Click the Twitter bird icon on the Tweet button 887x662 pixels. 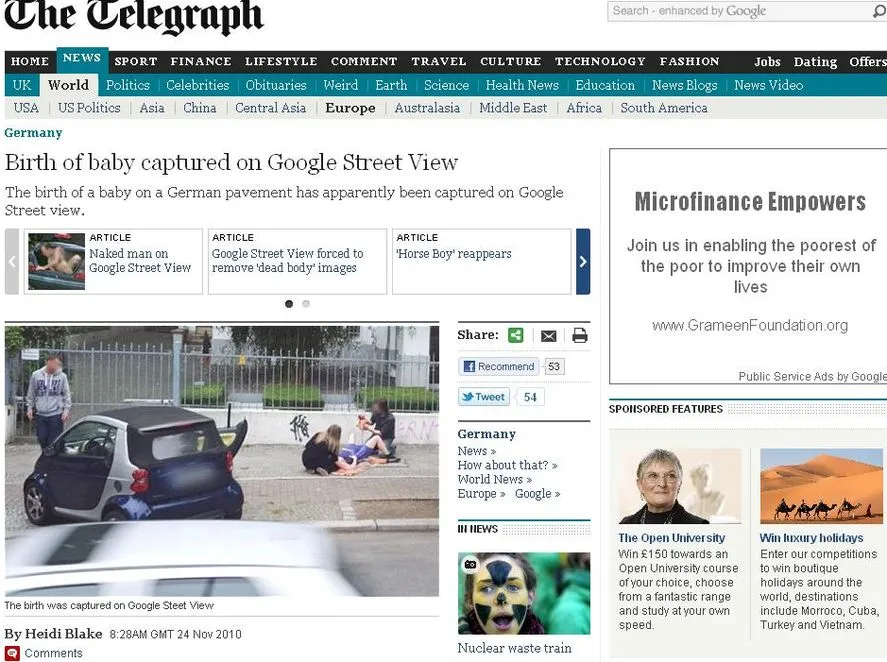tap(468, 397)
